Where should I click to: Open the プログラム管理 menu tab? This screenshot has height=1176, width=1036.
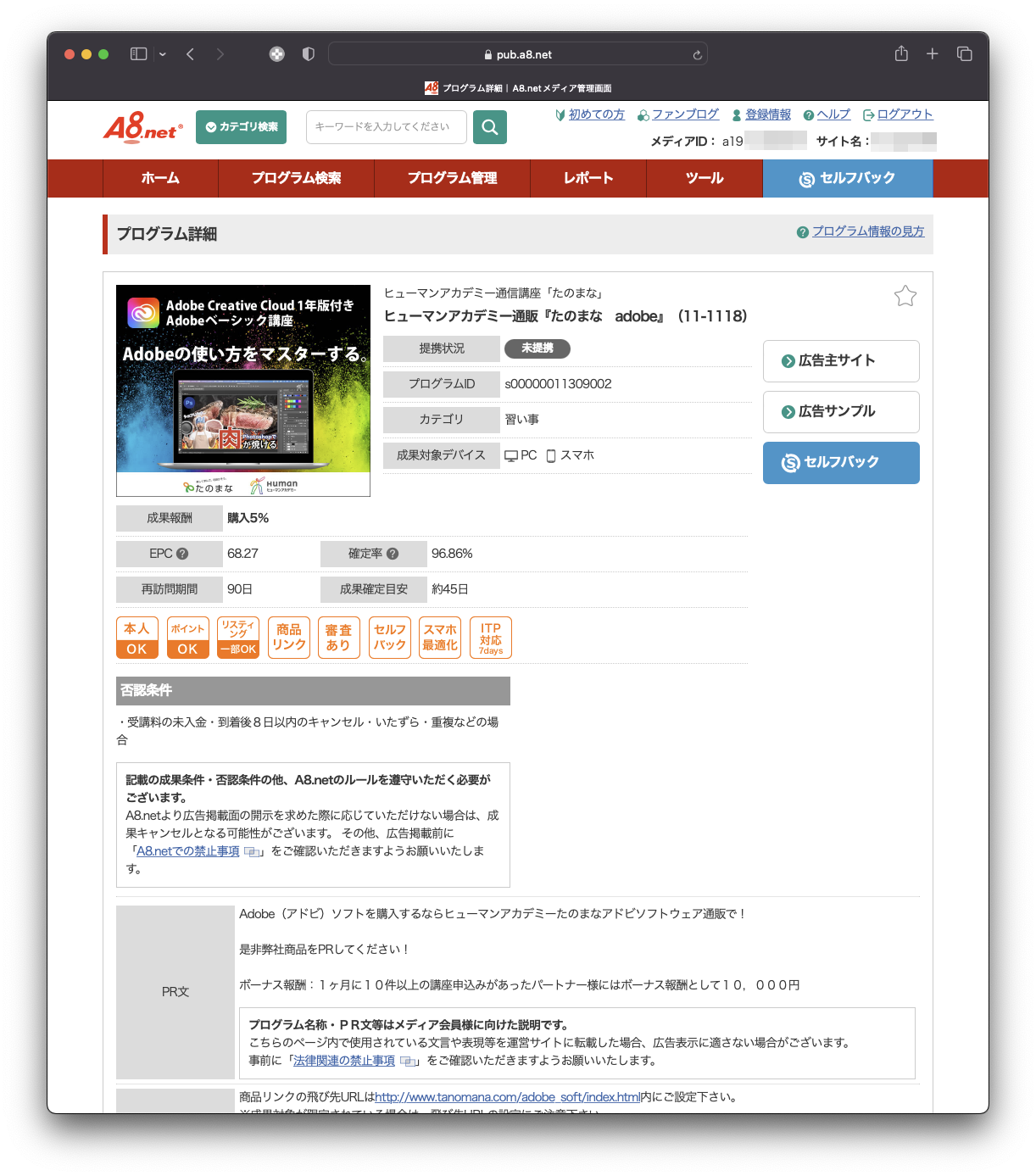(452, 178)
